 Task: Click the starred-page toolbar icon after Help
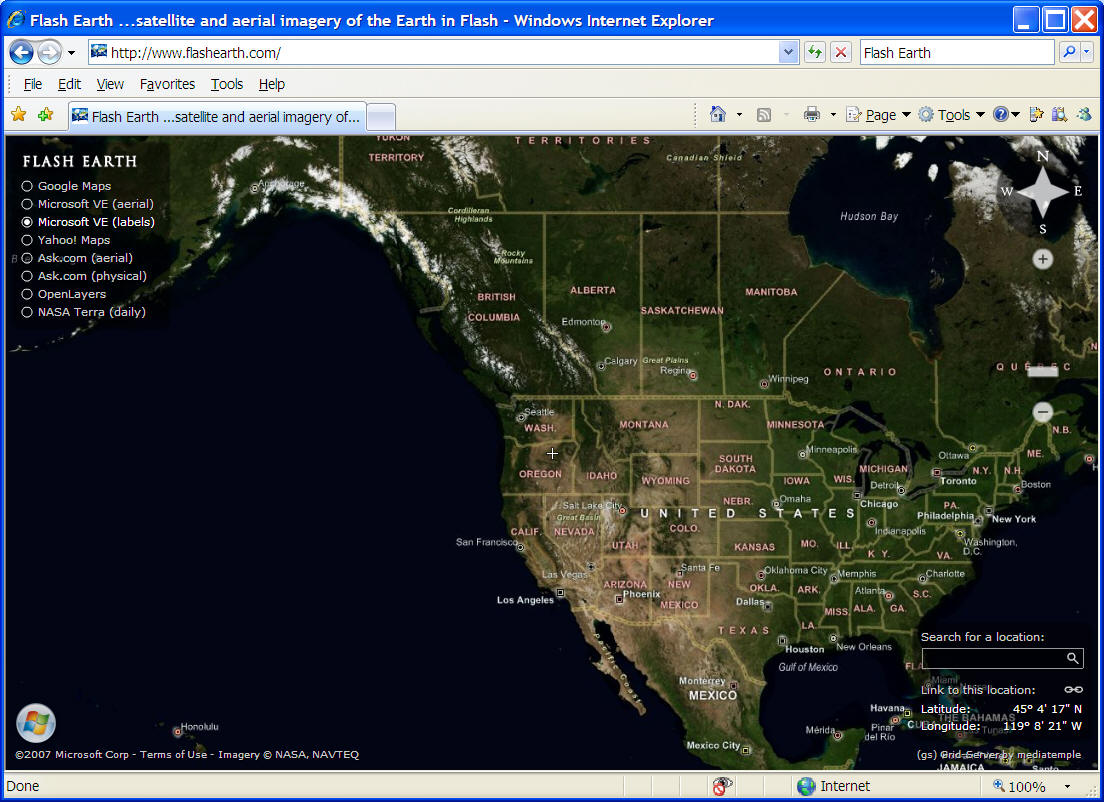1035,115
